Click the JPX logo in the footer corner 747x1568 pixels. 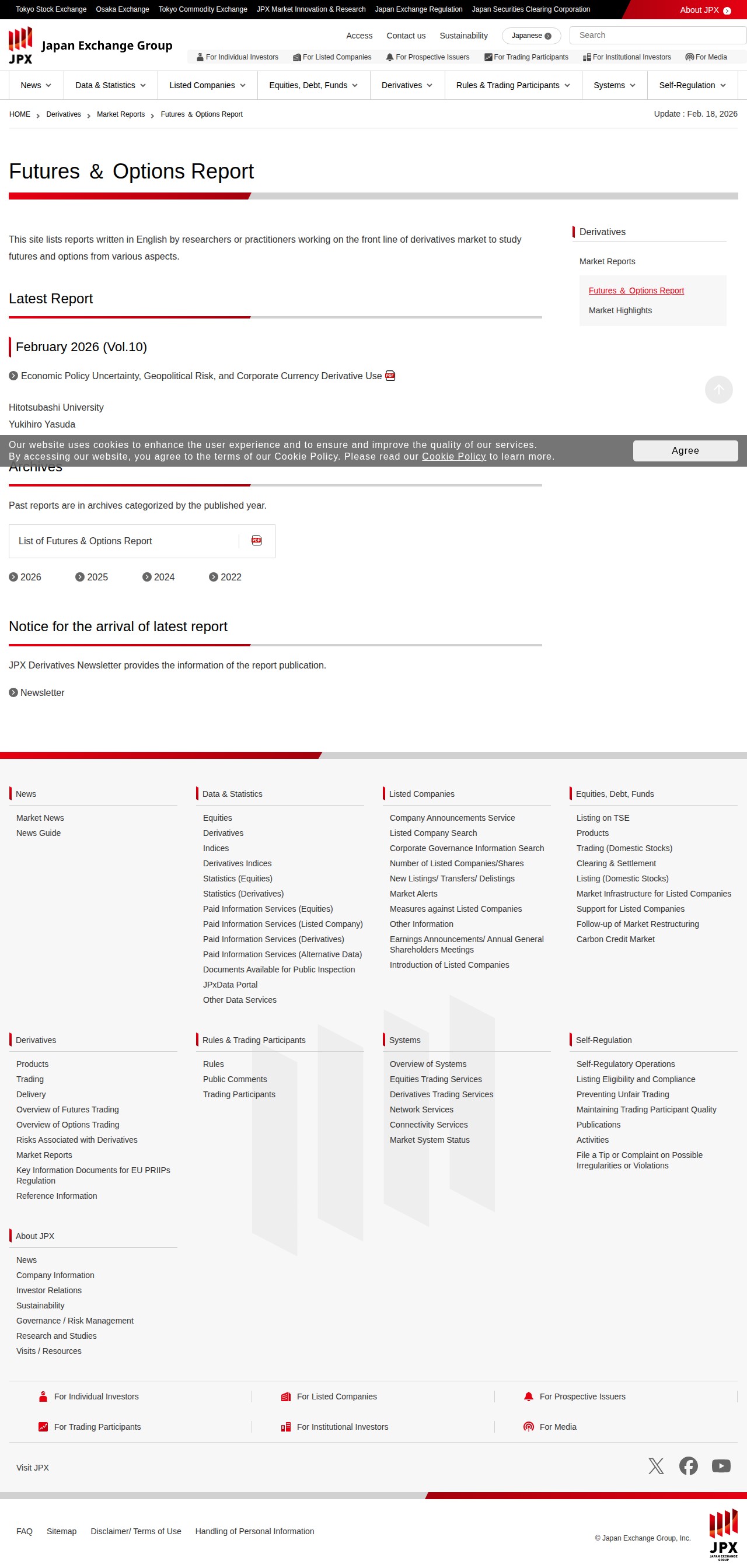tap(723, 1534)
